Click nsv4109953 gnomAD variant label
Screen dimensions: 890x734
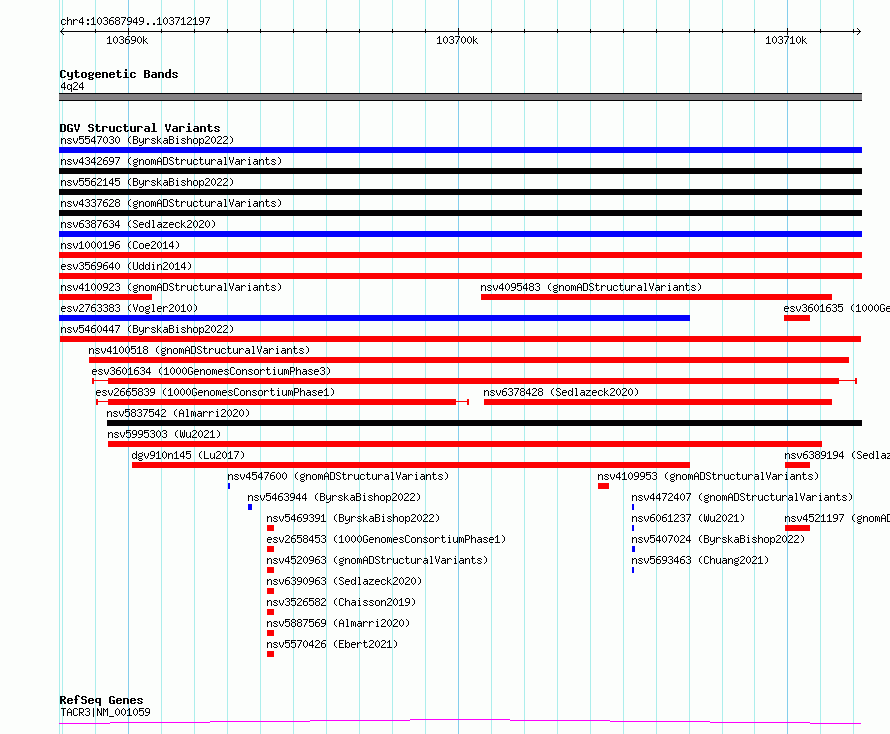708,476
